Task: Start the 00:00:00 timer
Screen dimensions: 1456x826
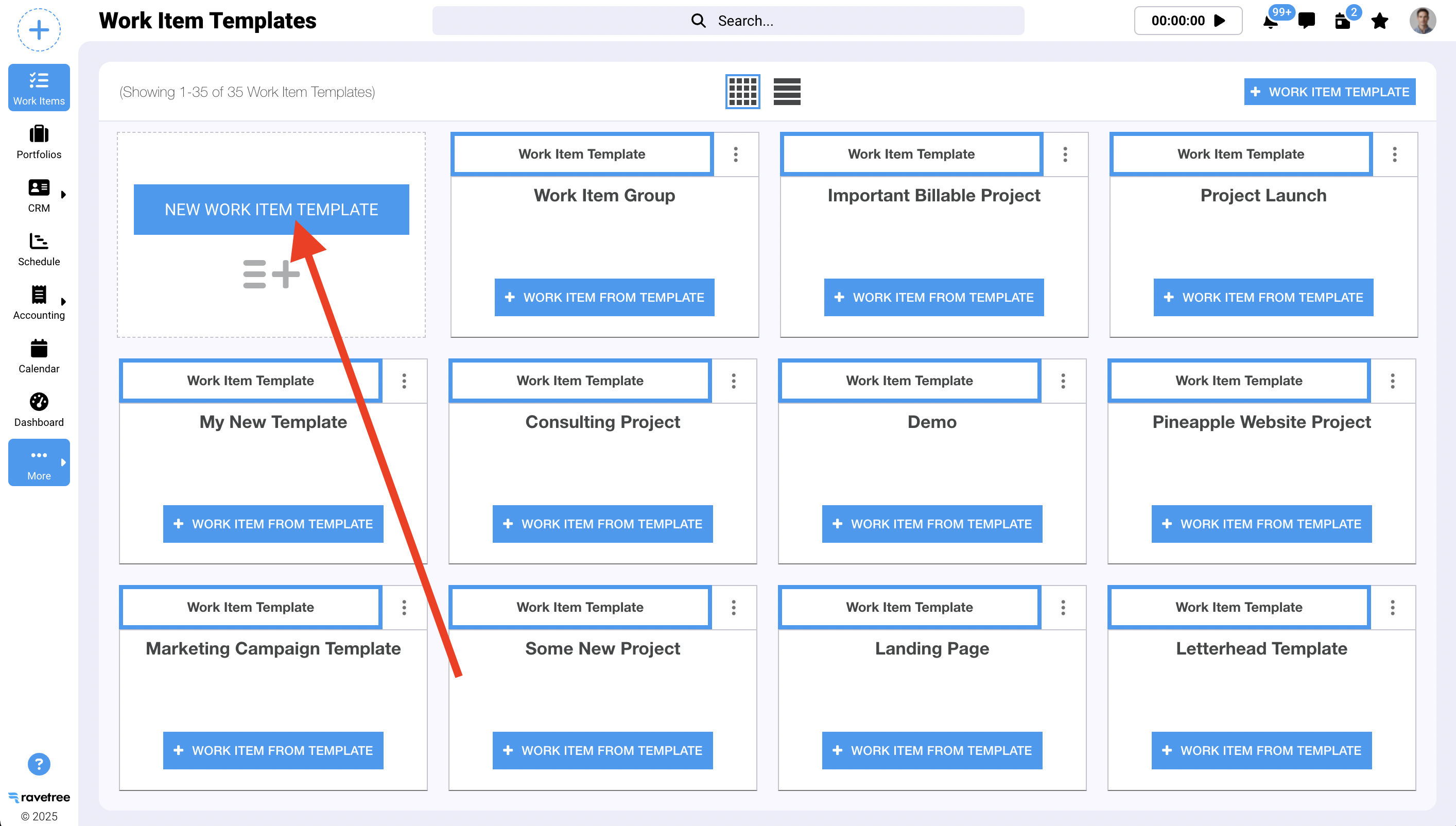Action: coord(1220,21)
